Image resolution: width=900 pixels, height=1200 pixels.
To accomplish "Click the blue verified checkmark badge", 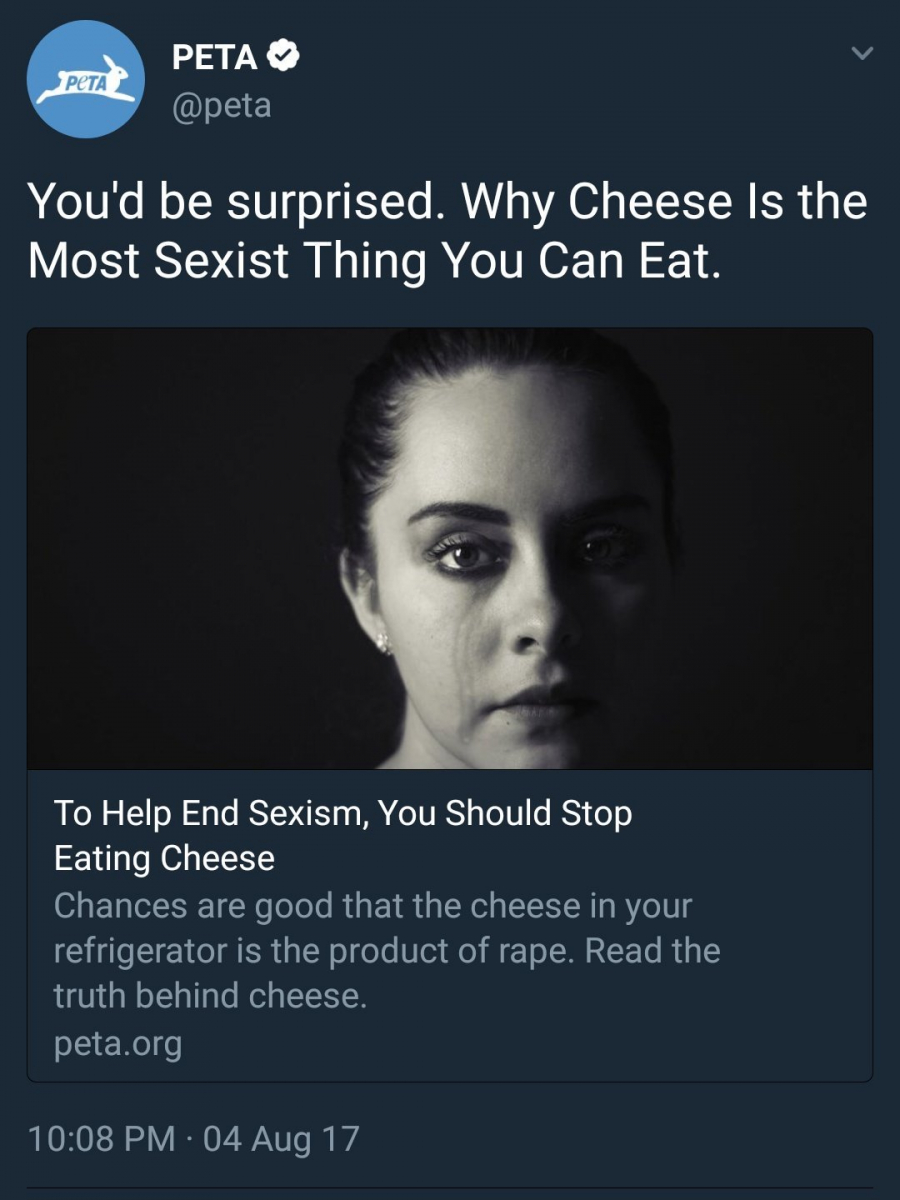I will tap(286, 59).
